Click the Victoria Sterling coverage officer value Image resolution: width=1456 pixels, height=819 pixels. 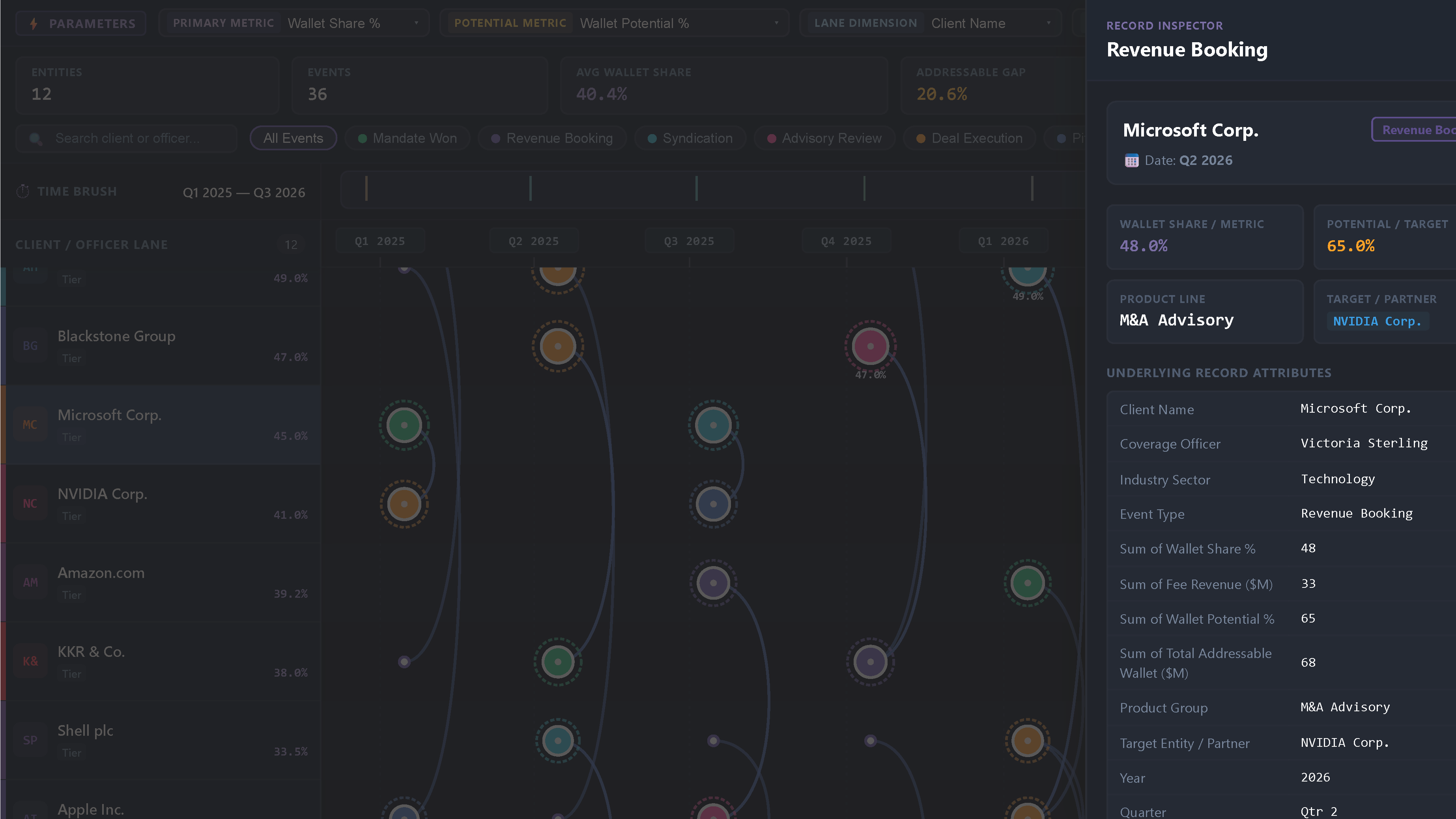[x=1364, y=443]
